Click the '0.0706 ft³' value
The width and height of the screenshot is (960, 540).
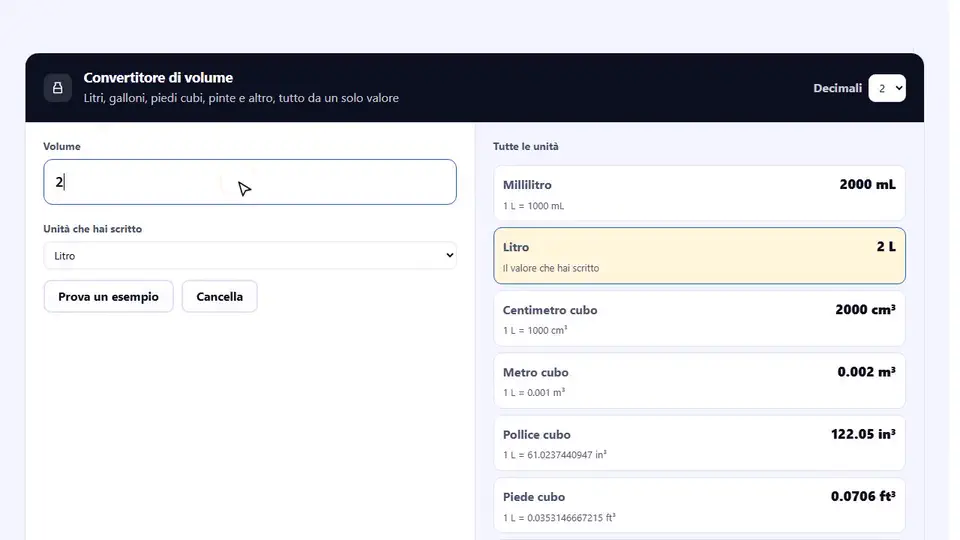pos(863,497)
